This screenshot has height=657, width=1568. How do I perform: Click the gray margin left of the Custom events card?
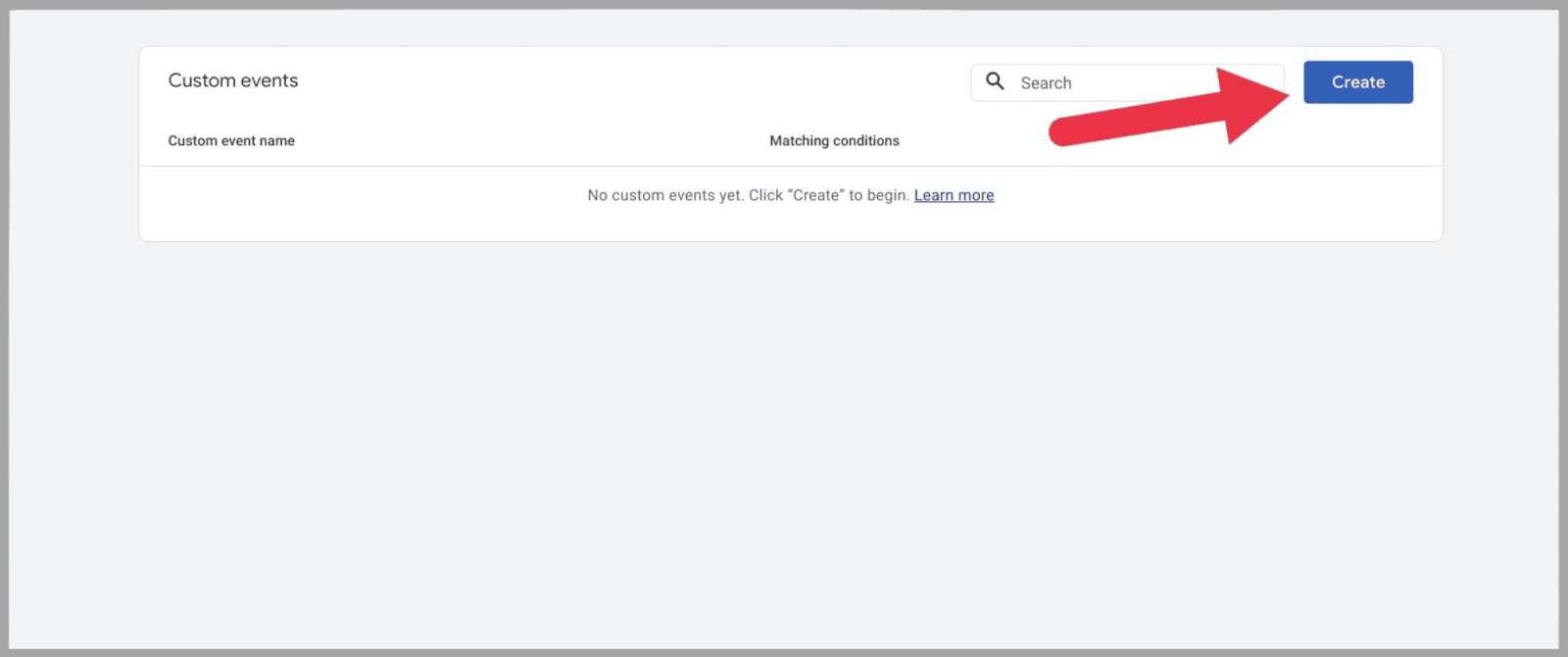tap(73, 147)
